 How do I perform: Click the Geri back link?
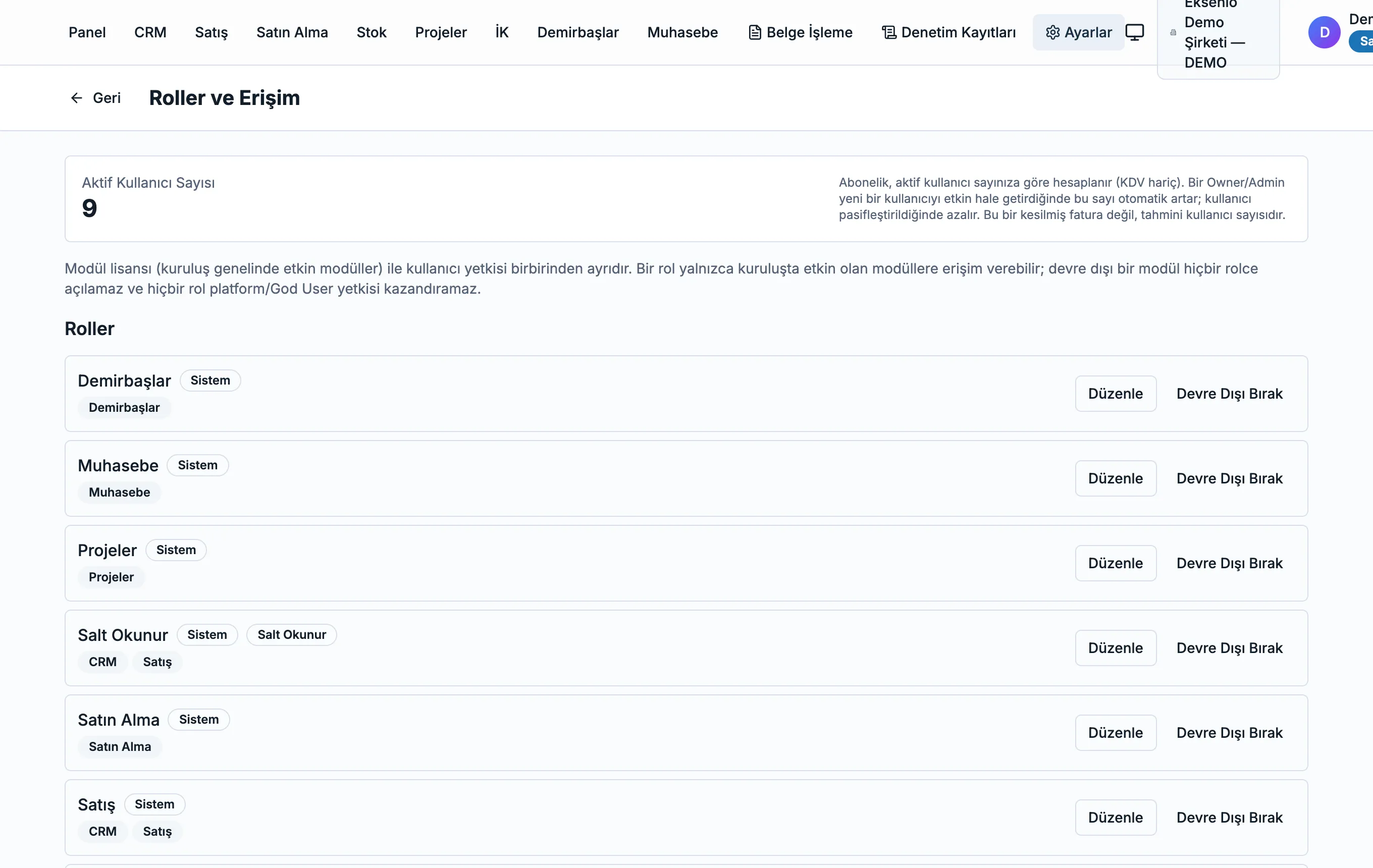pyautogui.click(x=96, y=98)
